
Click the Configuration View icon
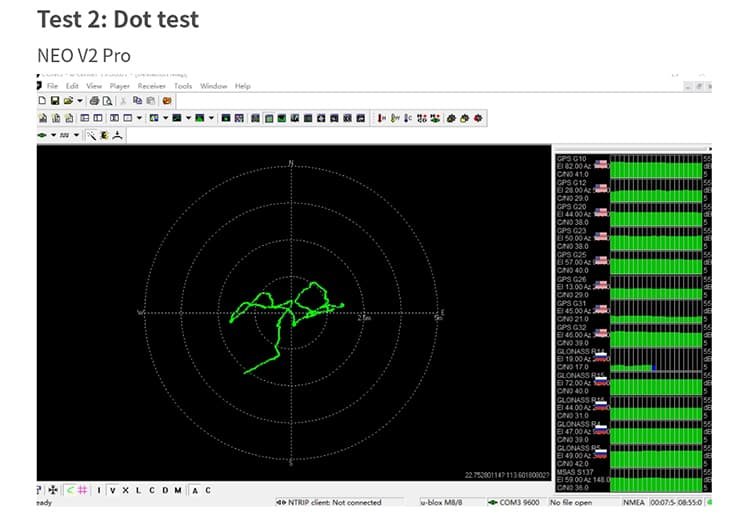pyautogui.click(x=98, y=118)
